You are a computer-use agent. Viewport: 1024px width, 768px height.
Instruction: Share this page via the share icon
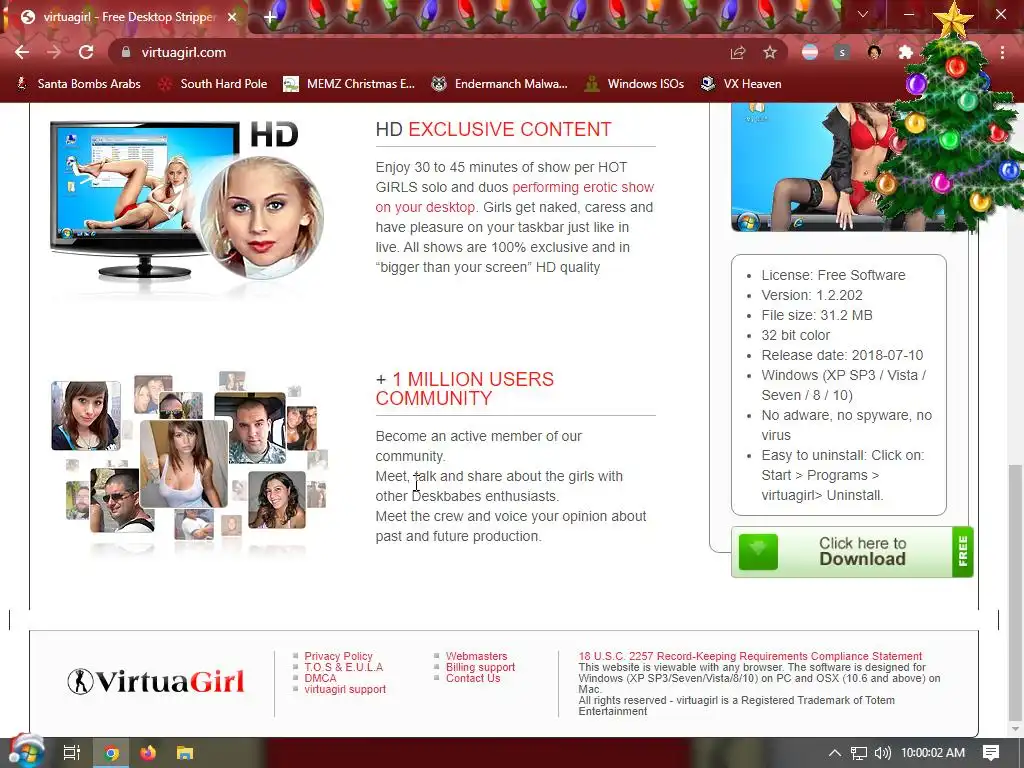click(x=738, y=52)
